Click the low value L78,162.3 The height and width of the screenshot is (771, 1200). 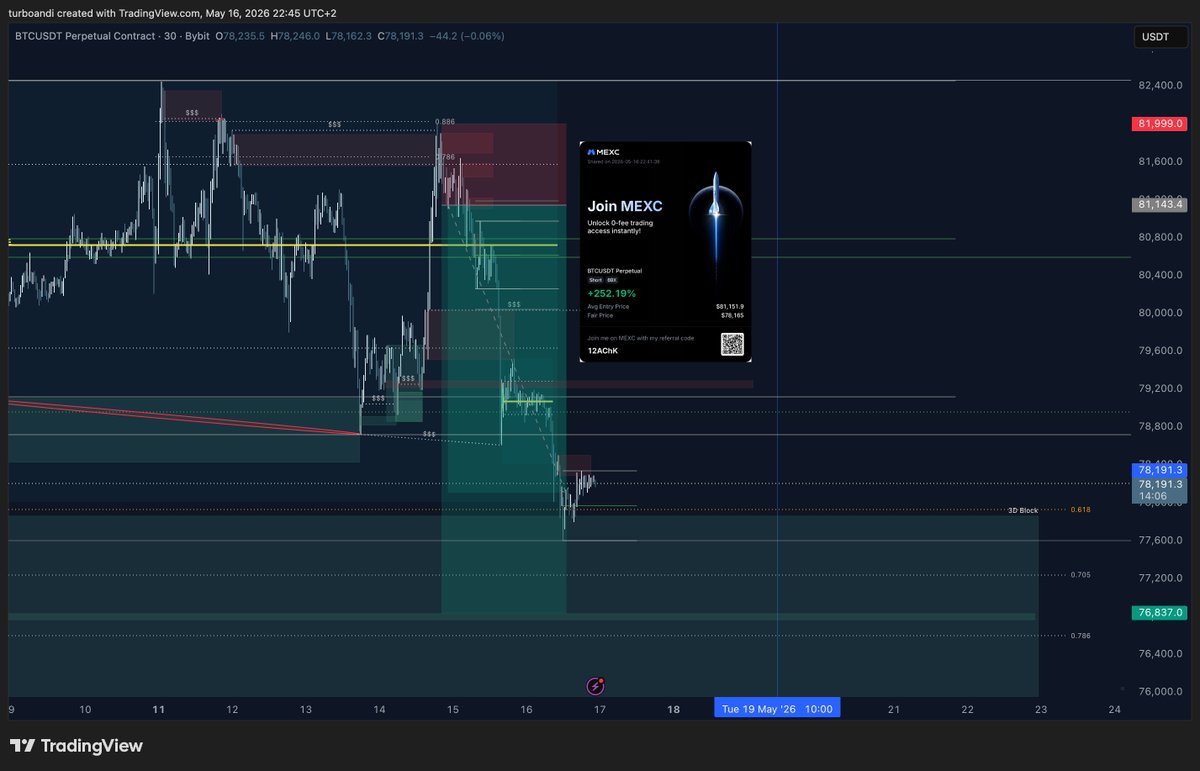[x=348, y=36]
